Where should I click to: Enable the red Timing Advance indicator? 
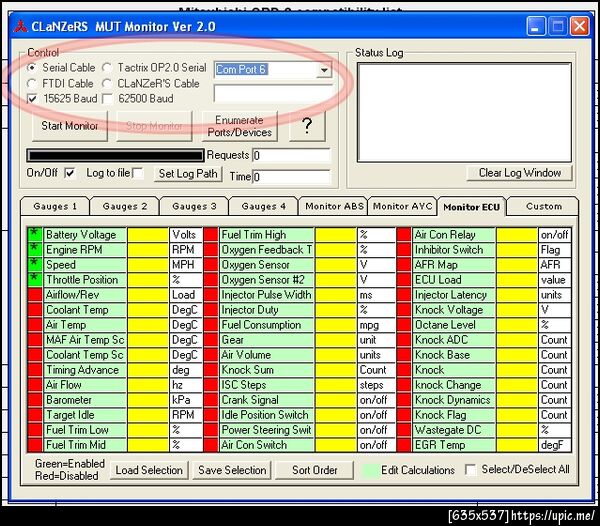35,370
